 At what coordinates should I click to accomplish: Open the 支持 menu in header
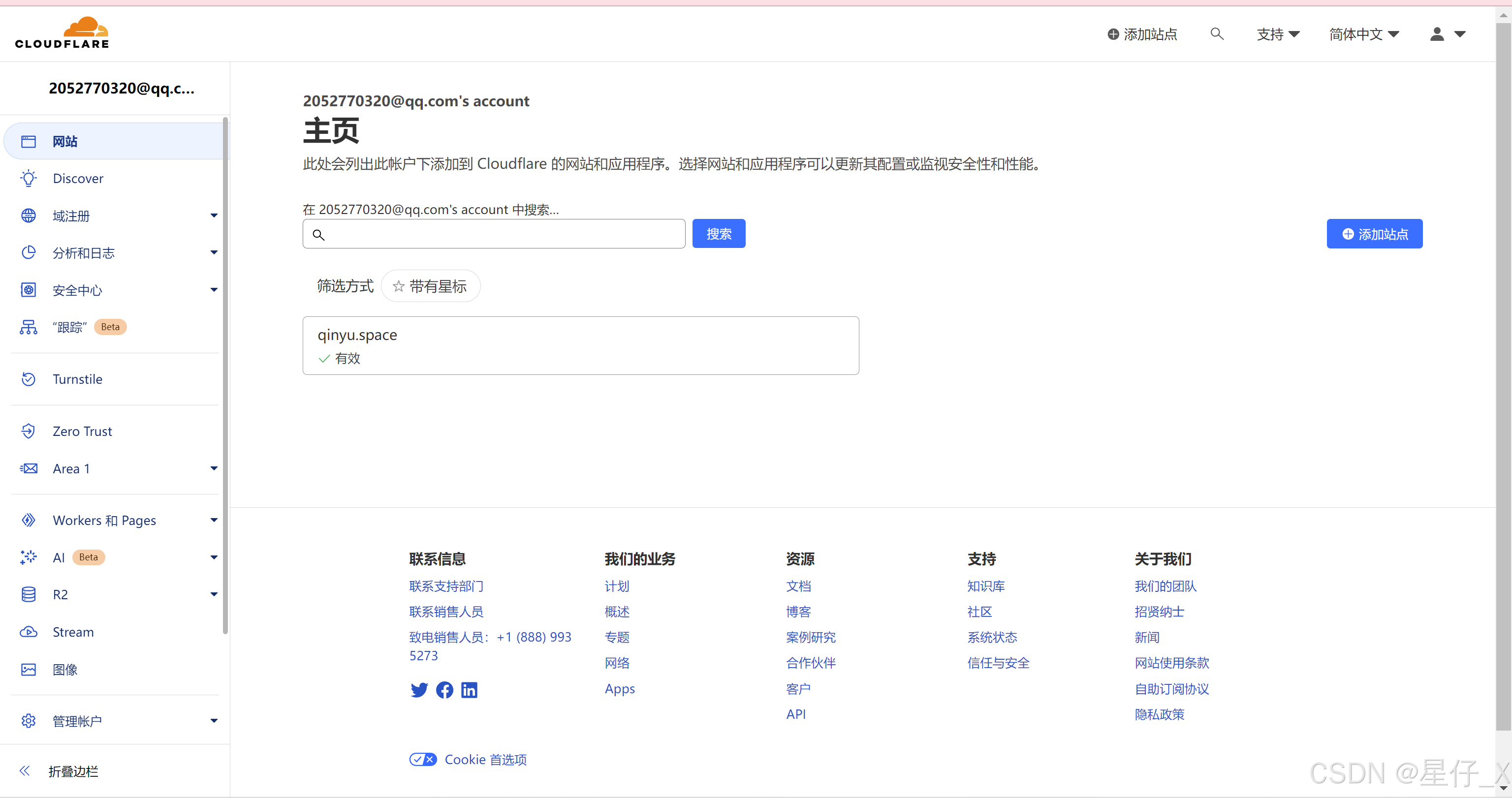tap(1277, 34)
